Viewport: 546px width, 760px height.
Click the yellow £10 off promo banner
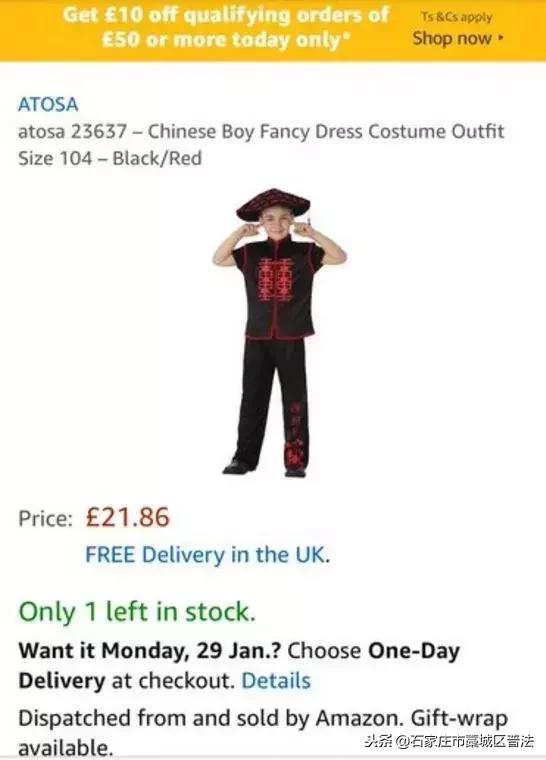coord(273,30)
